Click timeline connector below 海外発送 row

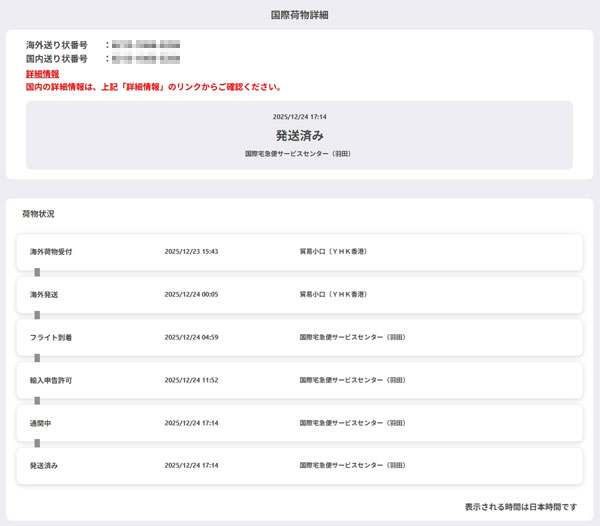pyautogui.click(x=37, y=315)
